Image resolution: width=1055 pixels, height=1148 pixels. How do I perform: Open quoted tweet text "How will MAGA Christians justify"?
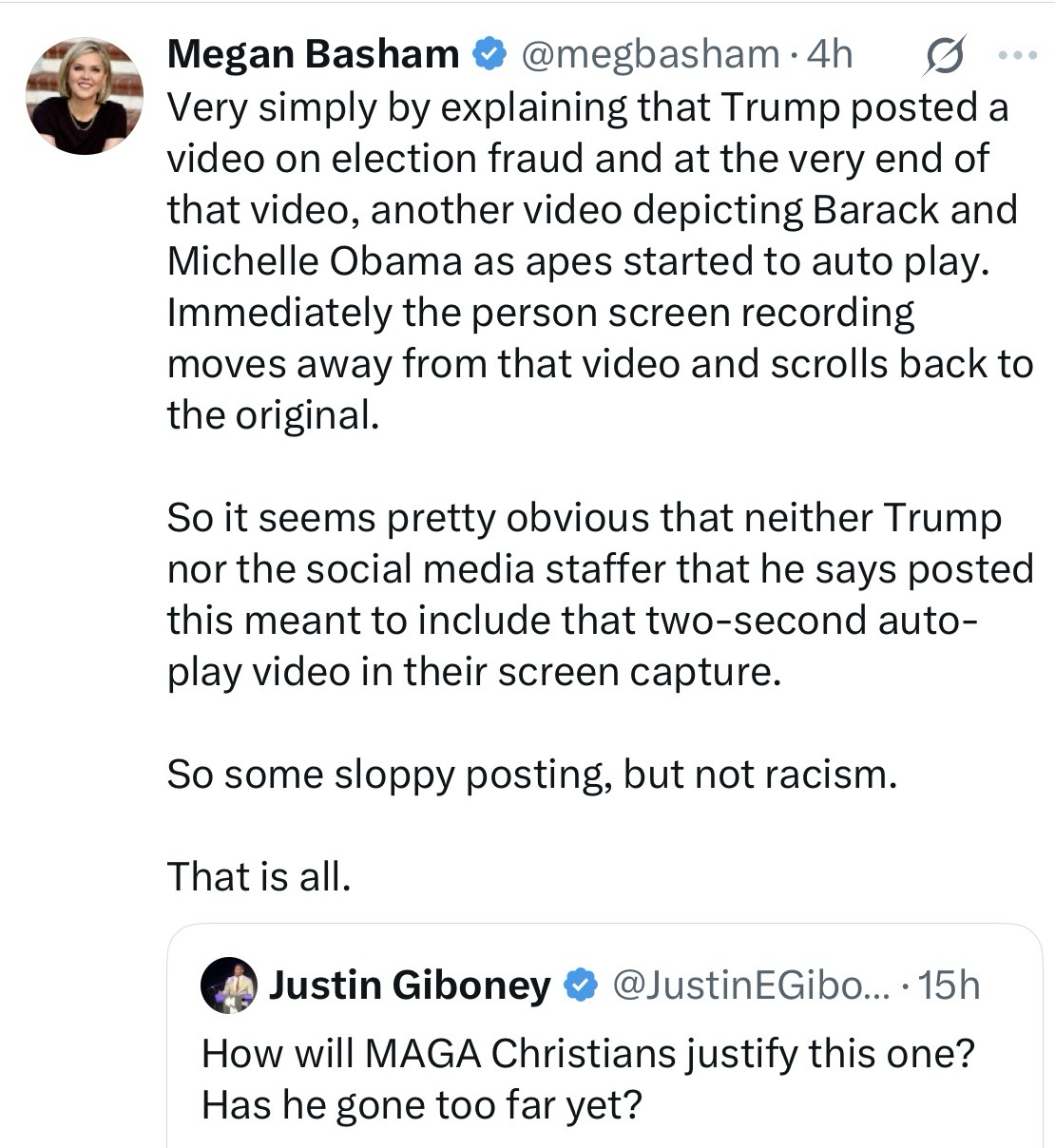tap(589, 1054)
